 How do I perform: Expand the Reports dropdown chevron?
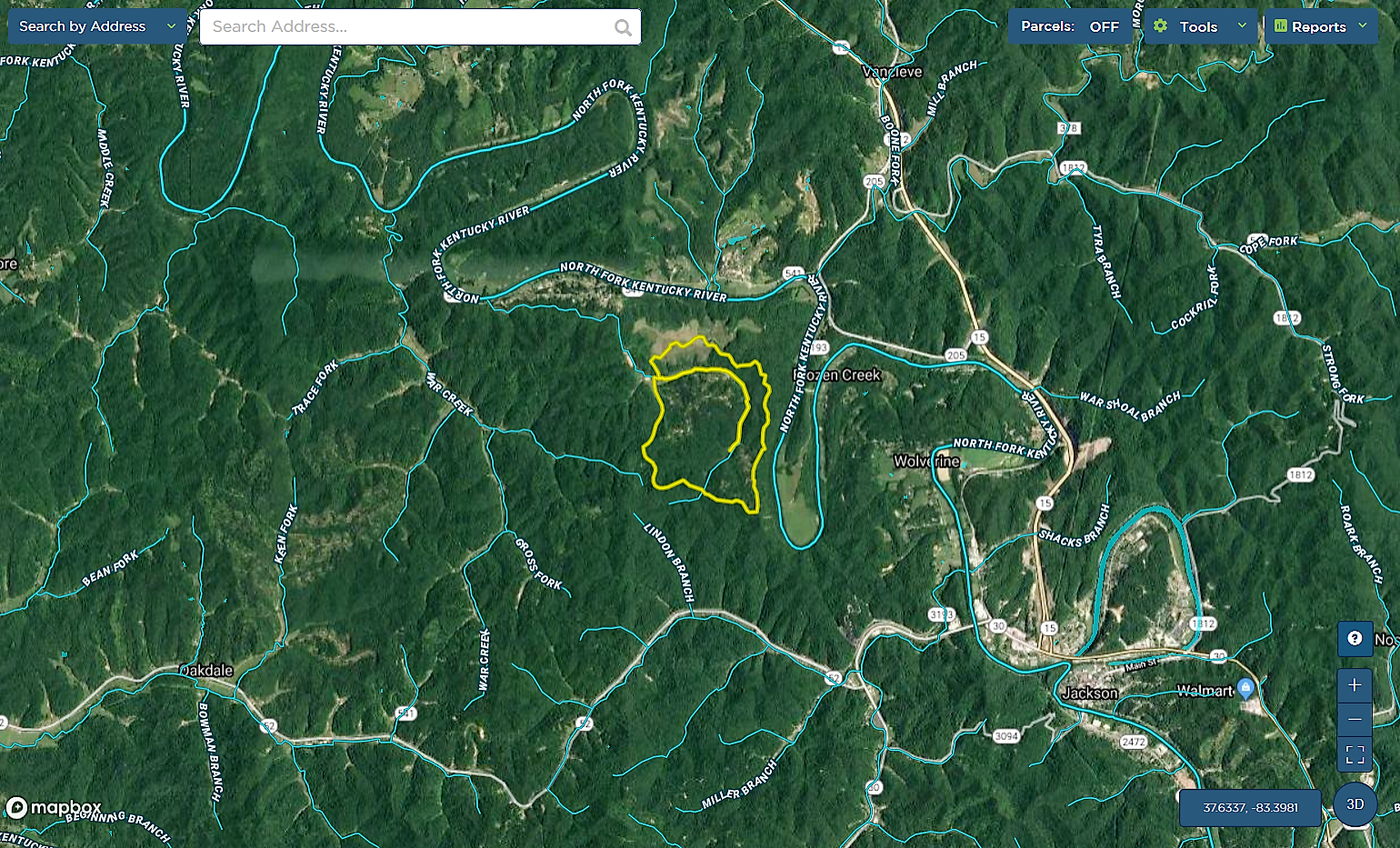pyautogui.click(x=1363, y=26)
